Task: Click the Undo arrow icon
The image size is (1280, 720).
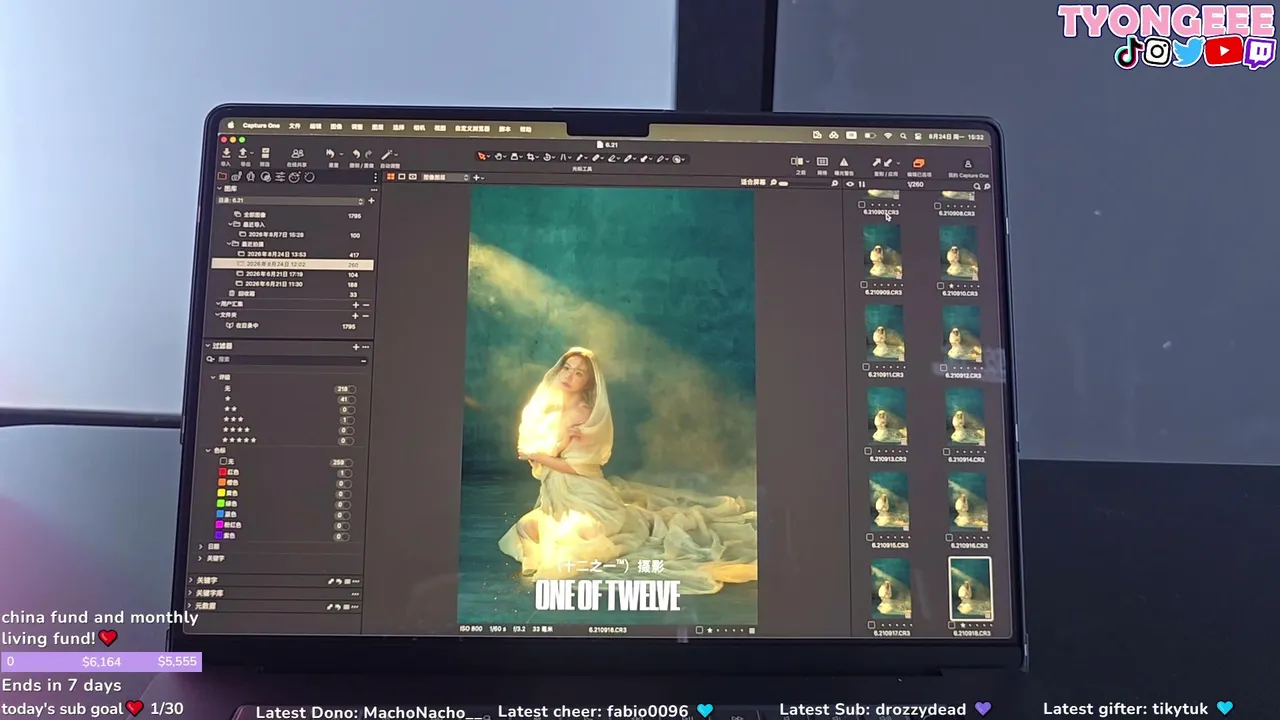Action: 356,154
